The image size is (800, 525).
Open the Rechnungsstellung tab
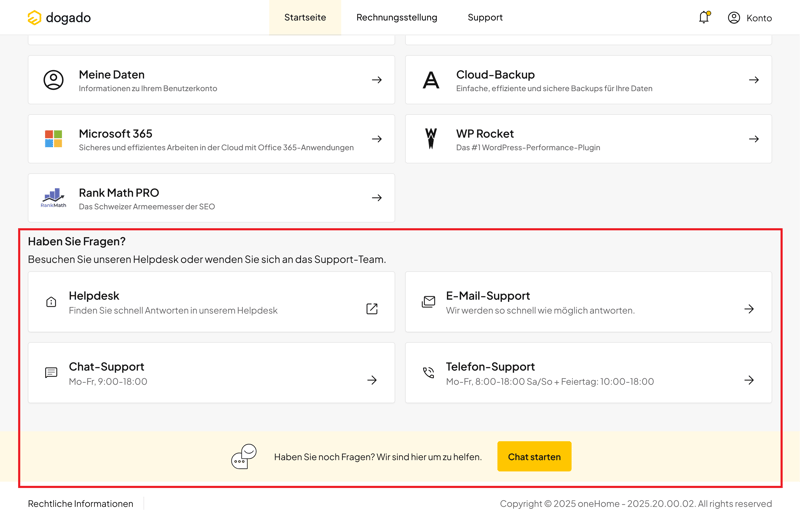click(396, 18)
